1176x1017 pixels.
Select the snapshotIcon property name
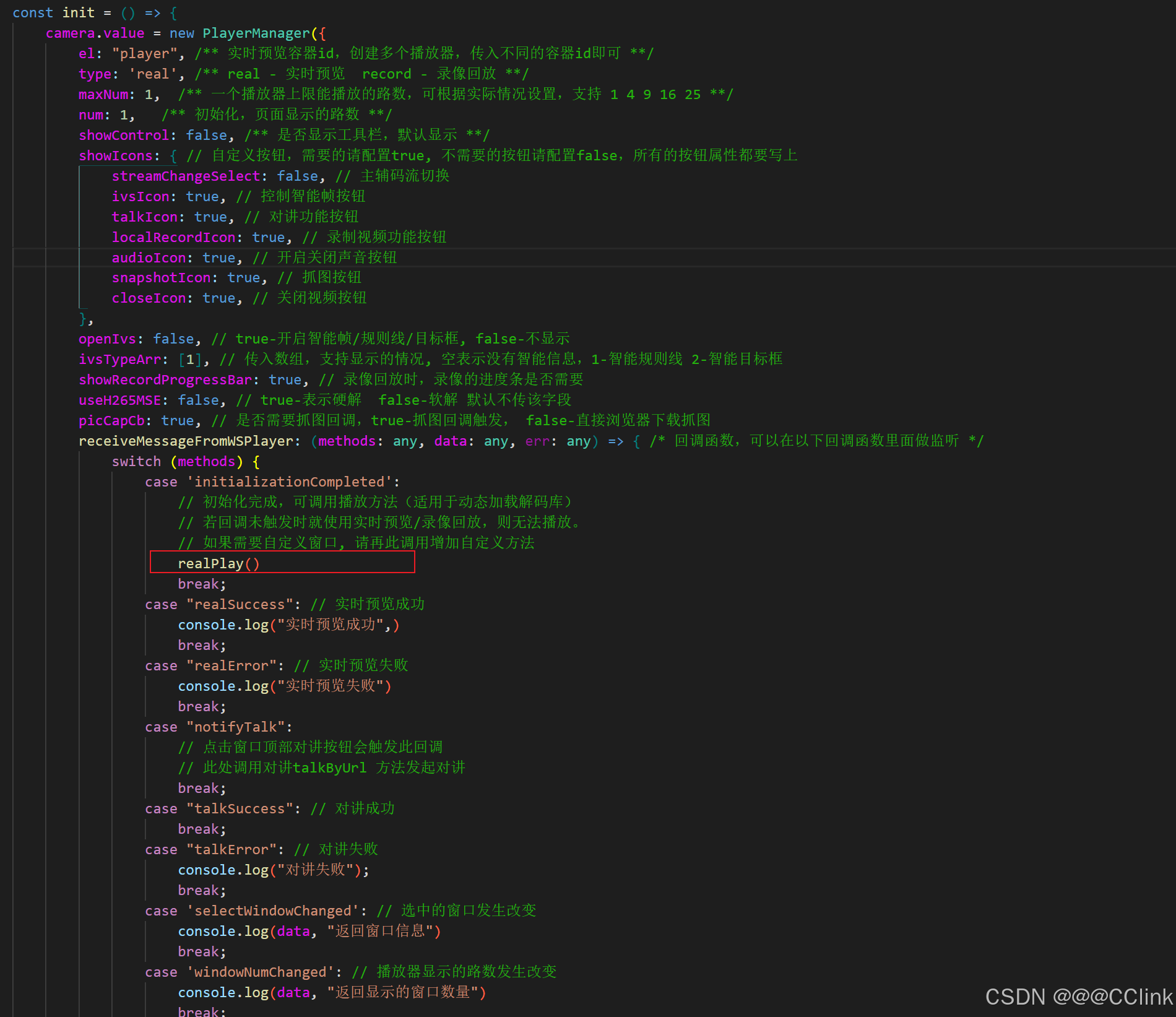coord(160,277)
